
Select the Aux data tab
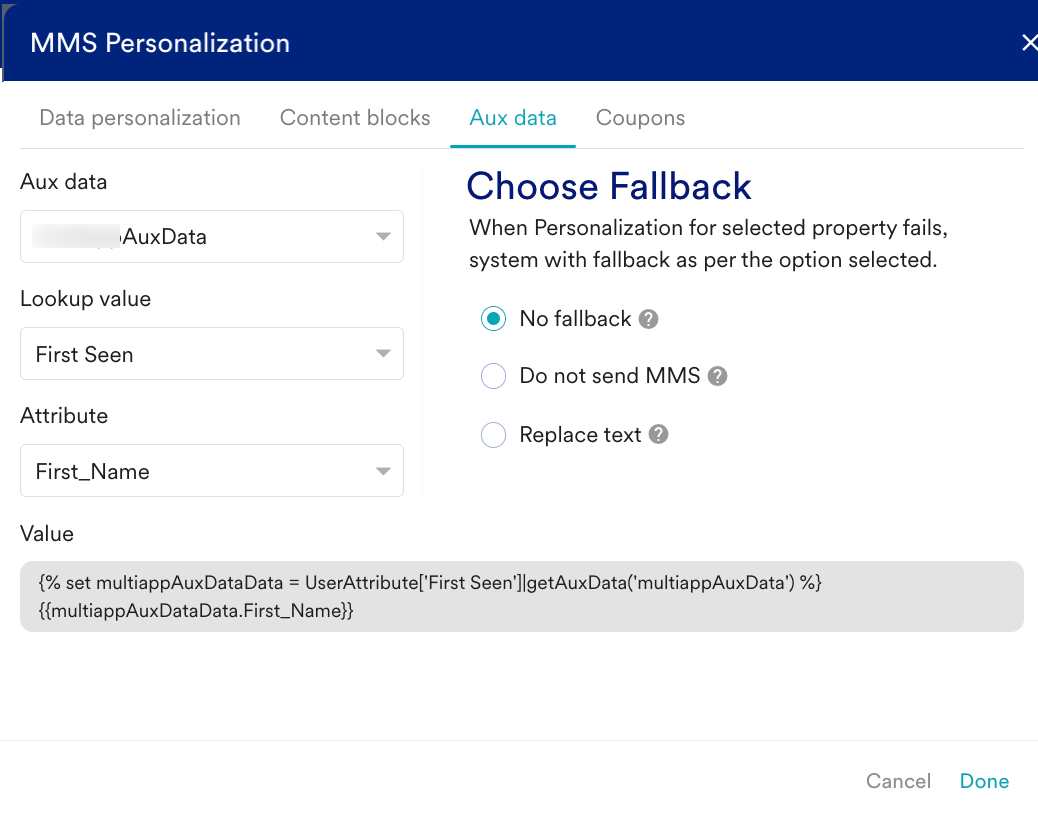[513, 118]
